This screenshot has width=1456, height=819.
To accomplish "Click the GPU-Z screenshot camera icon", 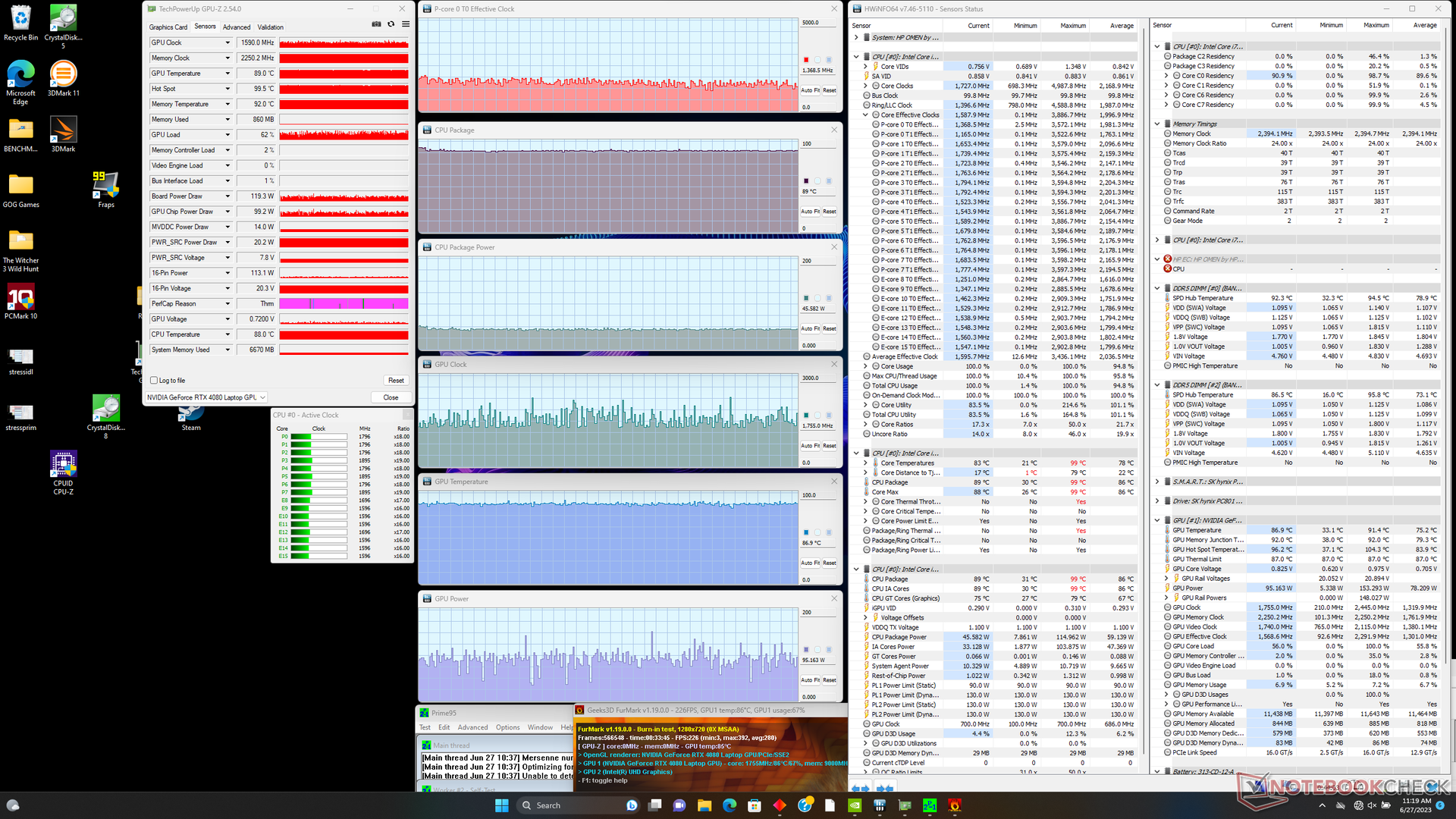I will [376, 24].
